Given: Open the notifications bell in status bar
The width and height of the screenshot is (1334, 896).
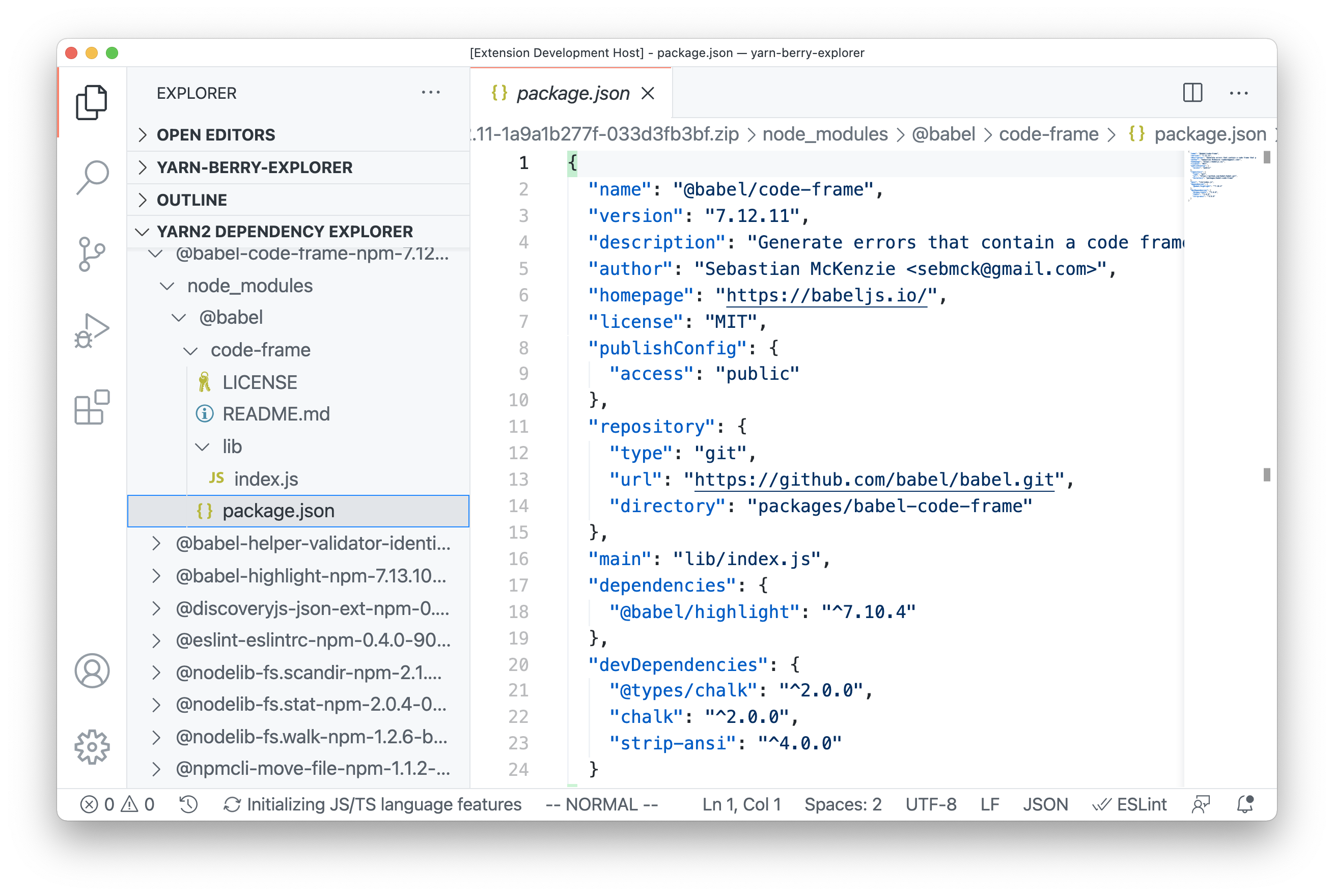Looking at the screenshot, I should click(x=1245, y=804).
